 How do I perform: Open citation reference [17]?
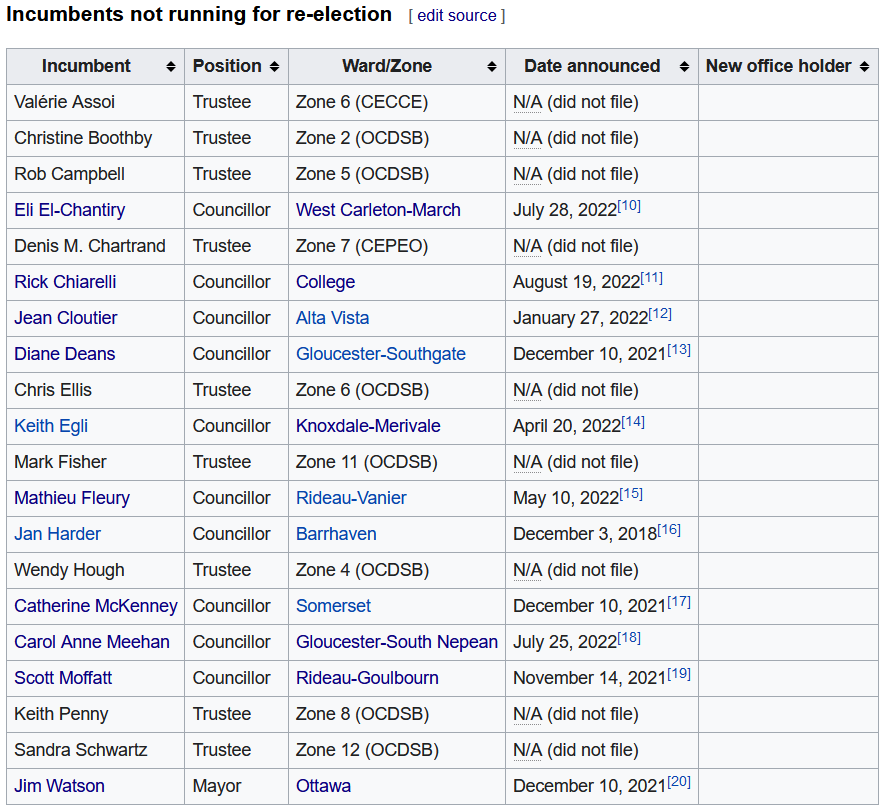pos(679,602)
